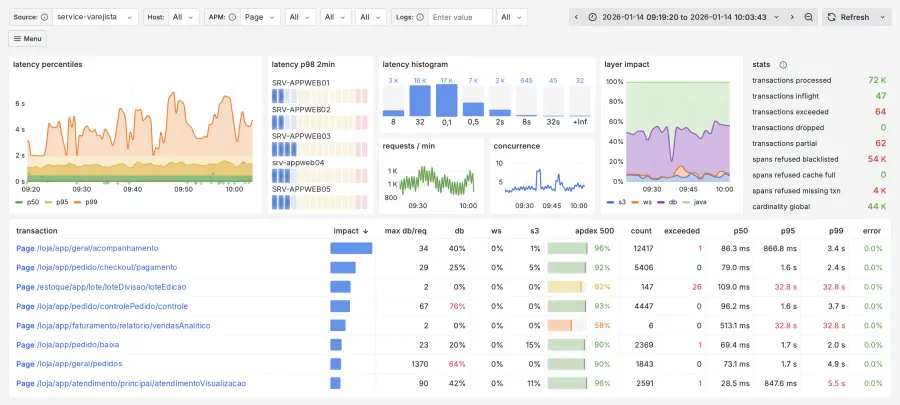
Task: Open /estoque/app/lote/loteDivisao/loteEdicao transaction link
Action: [101, 287]
